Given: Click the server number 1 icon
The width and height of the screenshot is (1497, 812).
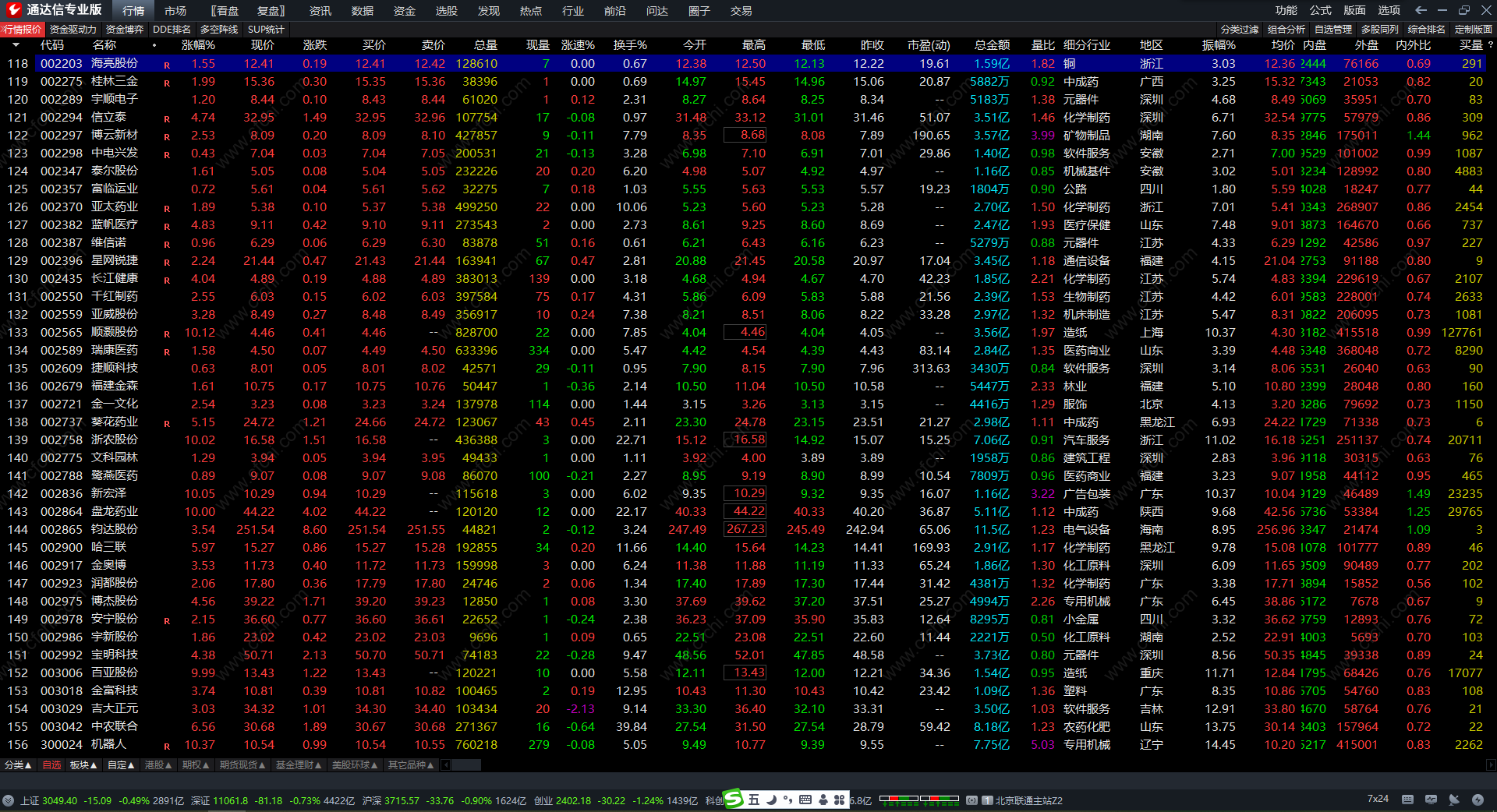Looking at the screenshot, I should click(x=988, y=800).
